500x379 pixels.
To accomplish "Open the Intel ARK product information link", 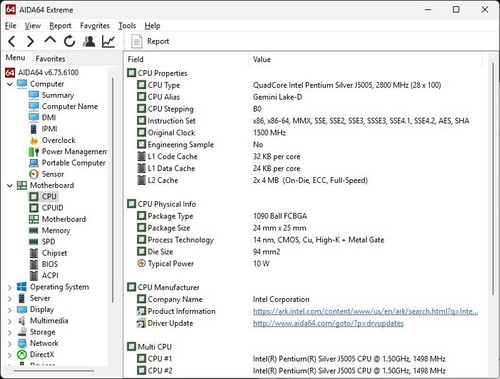I will coord(365,311).
